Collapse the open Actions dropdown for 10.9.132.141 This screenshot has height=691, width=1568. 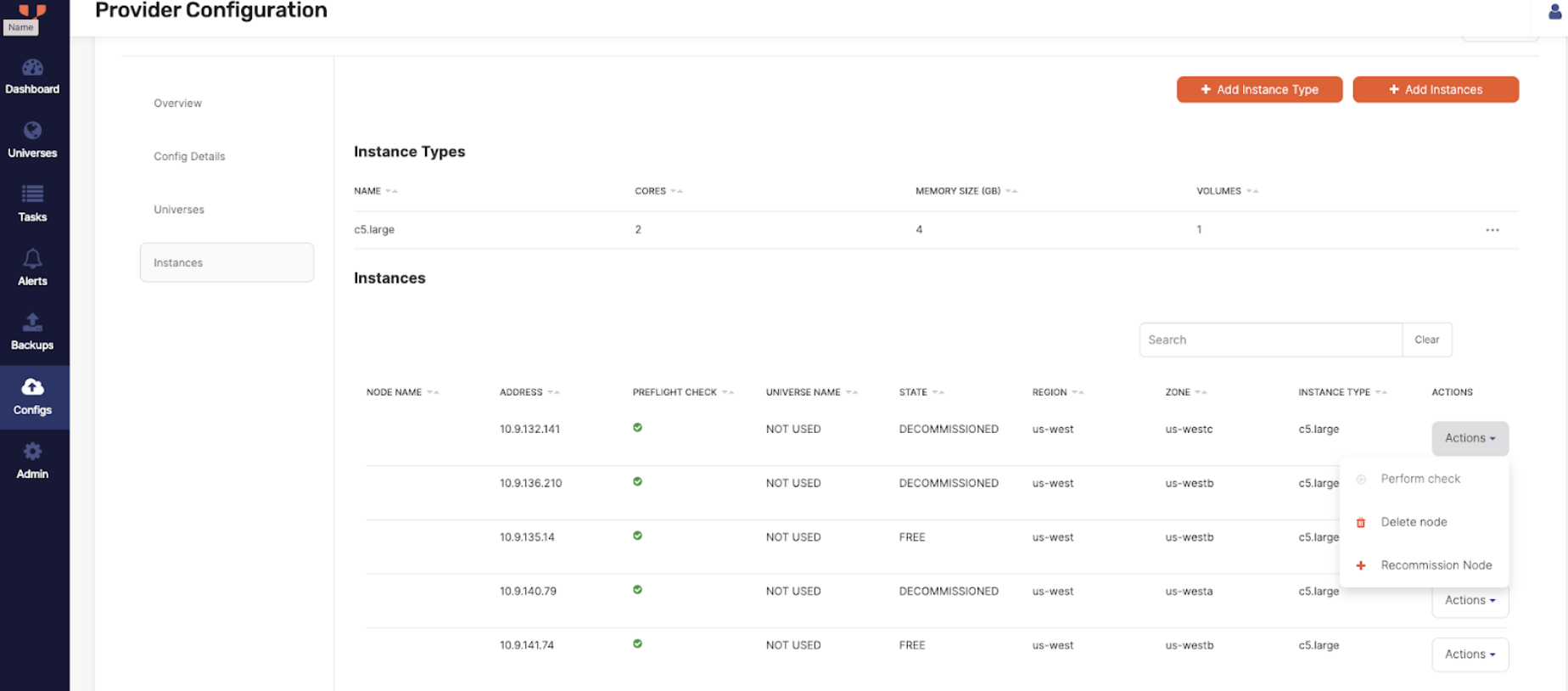1470,438
